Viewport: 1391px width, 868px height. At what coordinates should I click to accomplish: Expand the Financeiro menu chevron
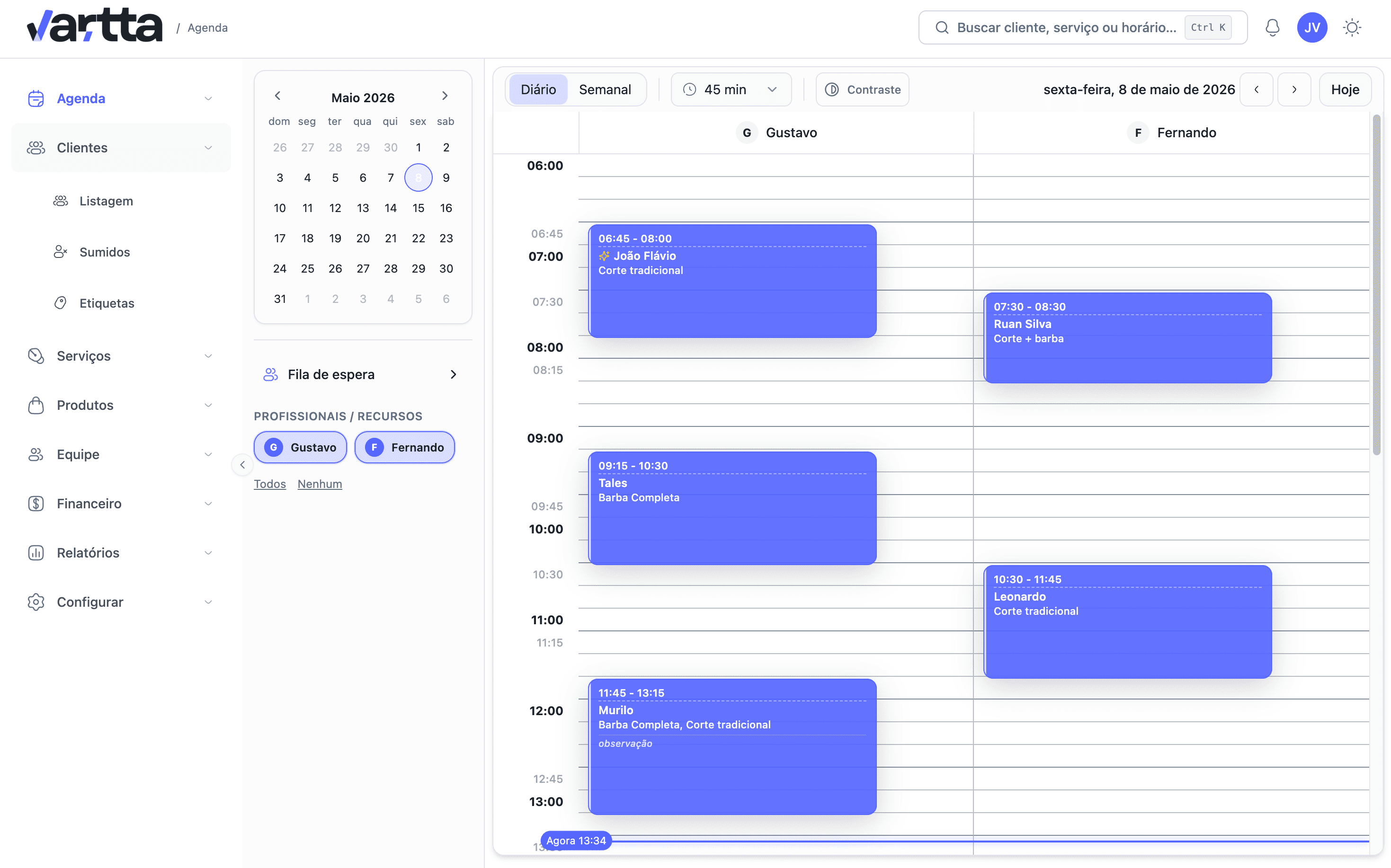click(208, 504)
